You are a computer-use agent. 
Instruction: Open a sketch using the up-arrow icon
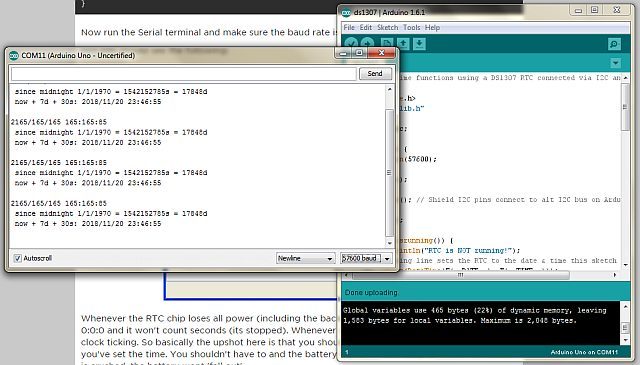click(x=403, y=44)
